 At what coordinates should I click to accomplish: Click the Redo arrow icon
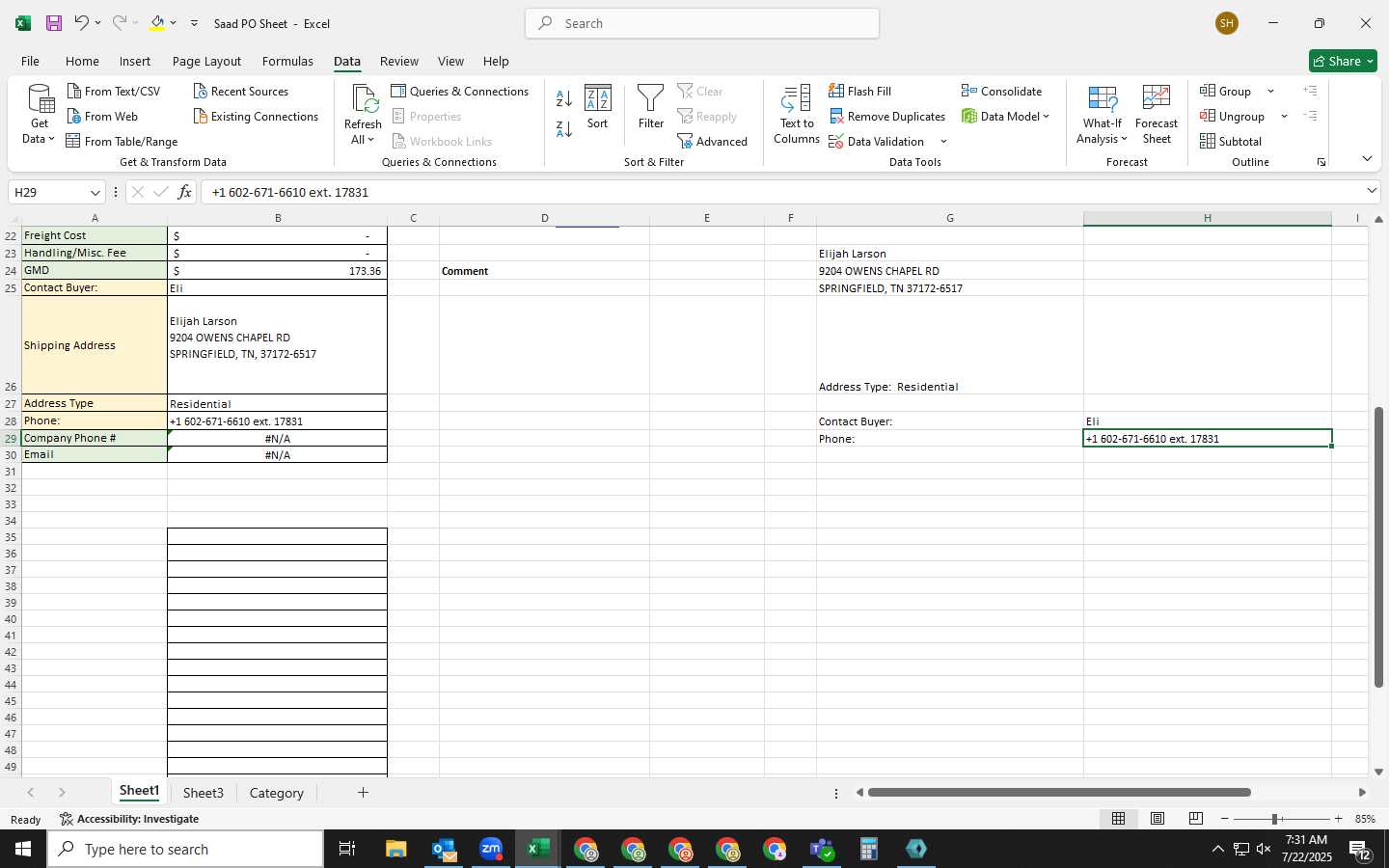119,23
